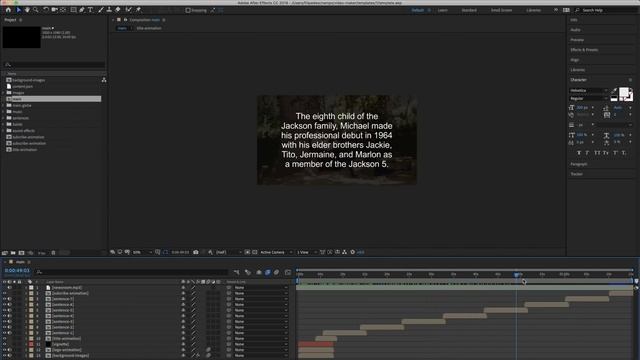Select the Clone Stamp tool

coord(109,10)
